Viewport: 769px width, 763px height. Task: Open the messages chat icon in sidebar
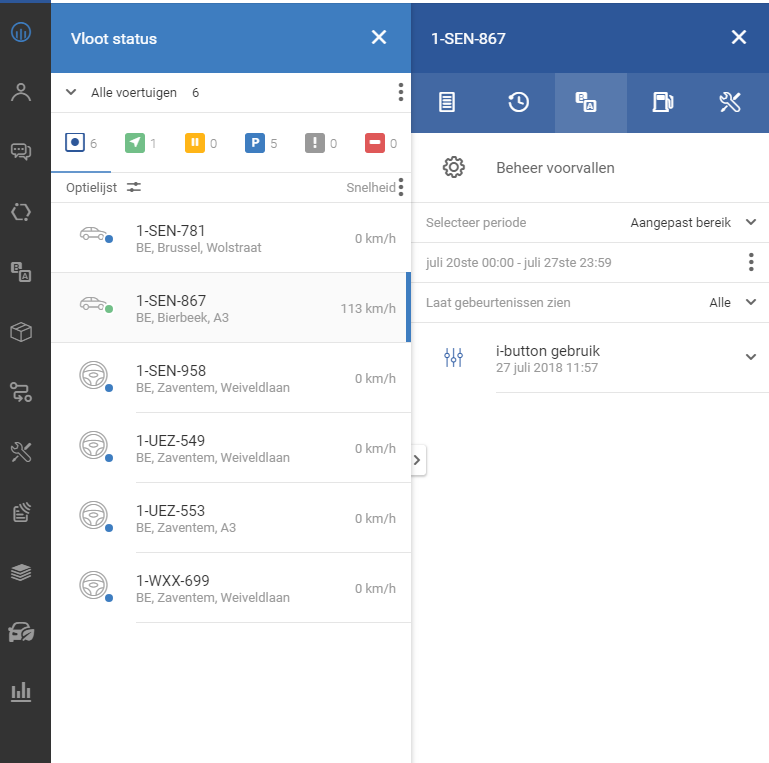tap(21, 152)
